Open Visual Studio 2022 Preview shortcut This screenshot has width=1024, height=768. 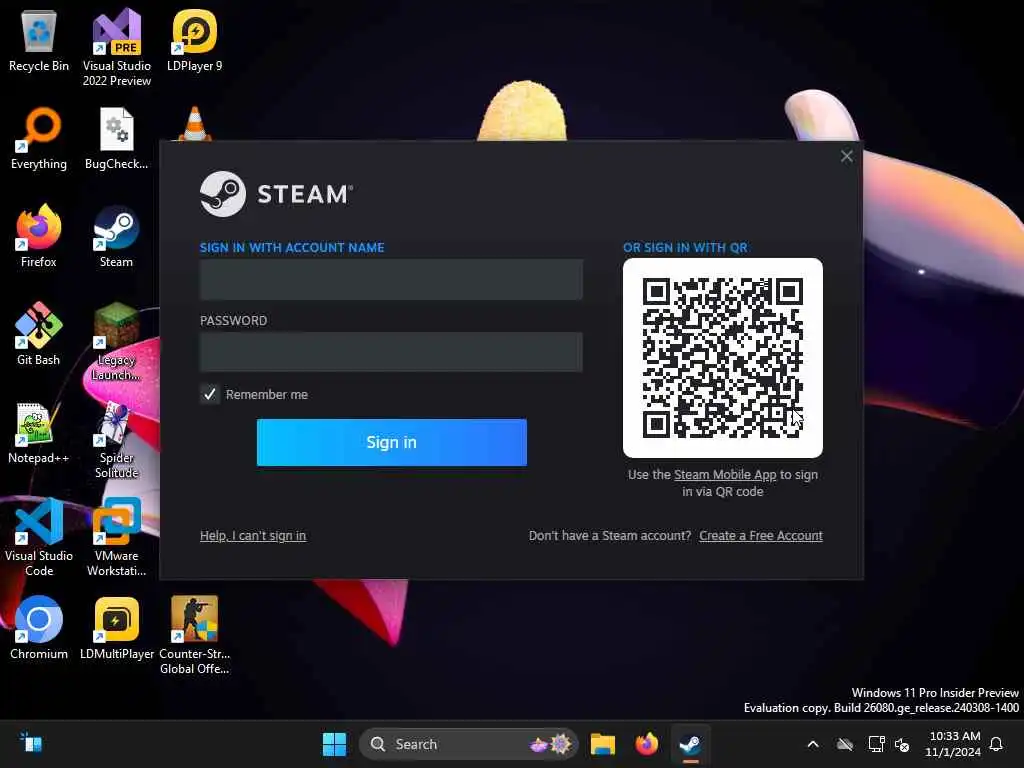coord(116,47)
